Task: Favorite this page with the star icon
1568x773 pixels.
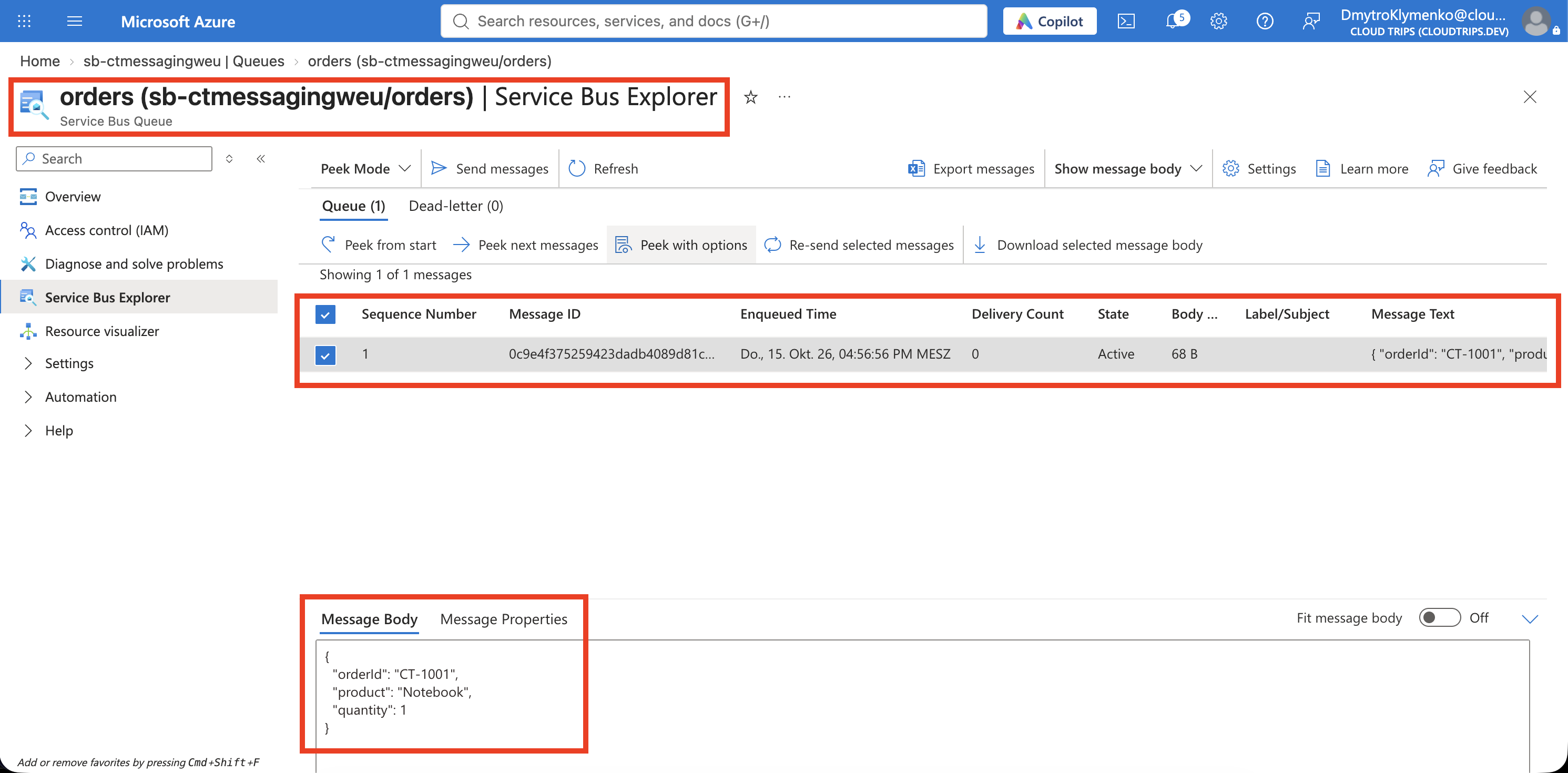Action: pyautogui.click(x=750, y=97)
